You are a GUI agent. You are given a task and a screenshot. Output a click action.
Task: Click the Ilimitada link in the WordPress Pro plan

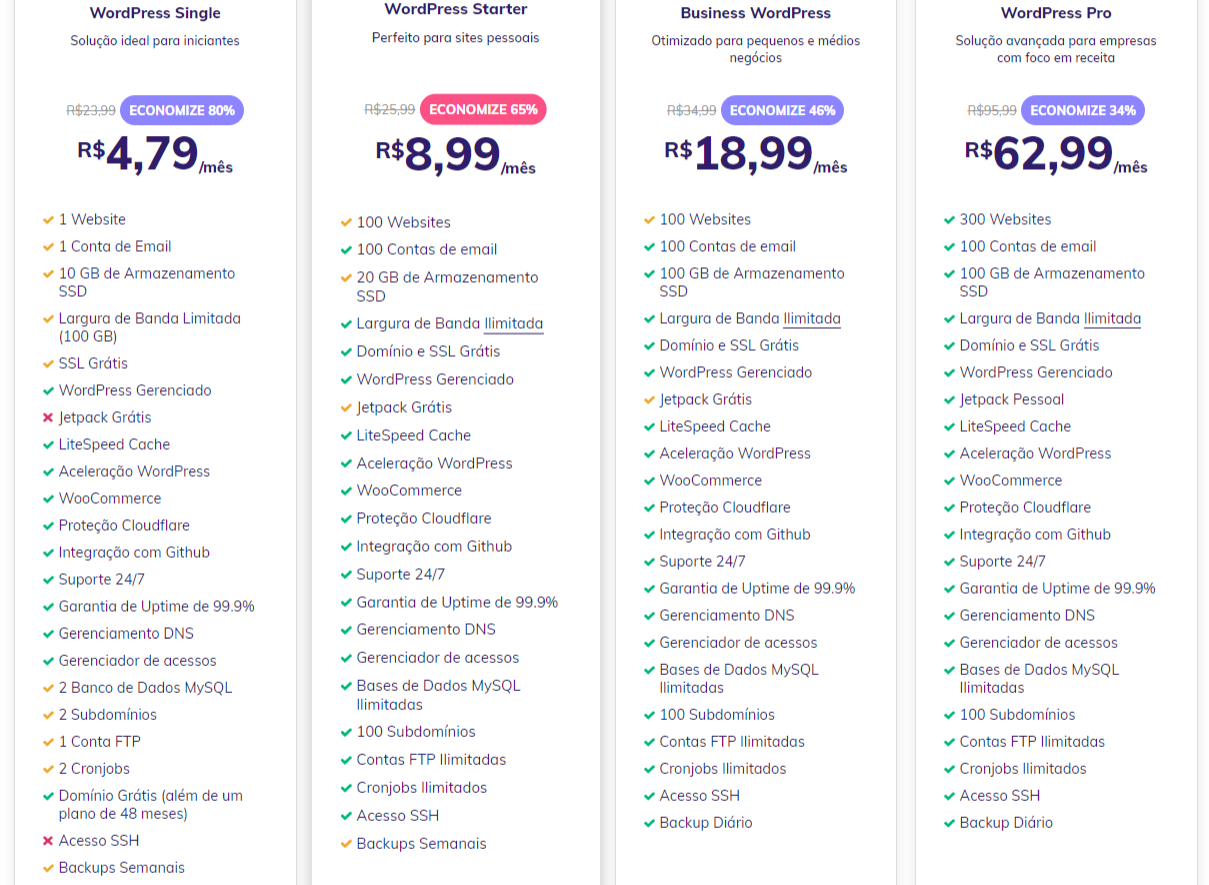pos(1112,319)
